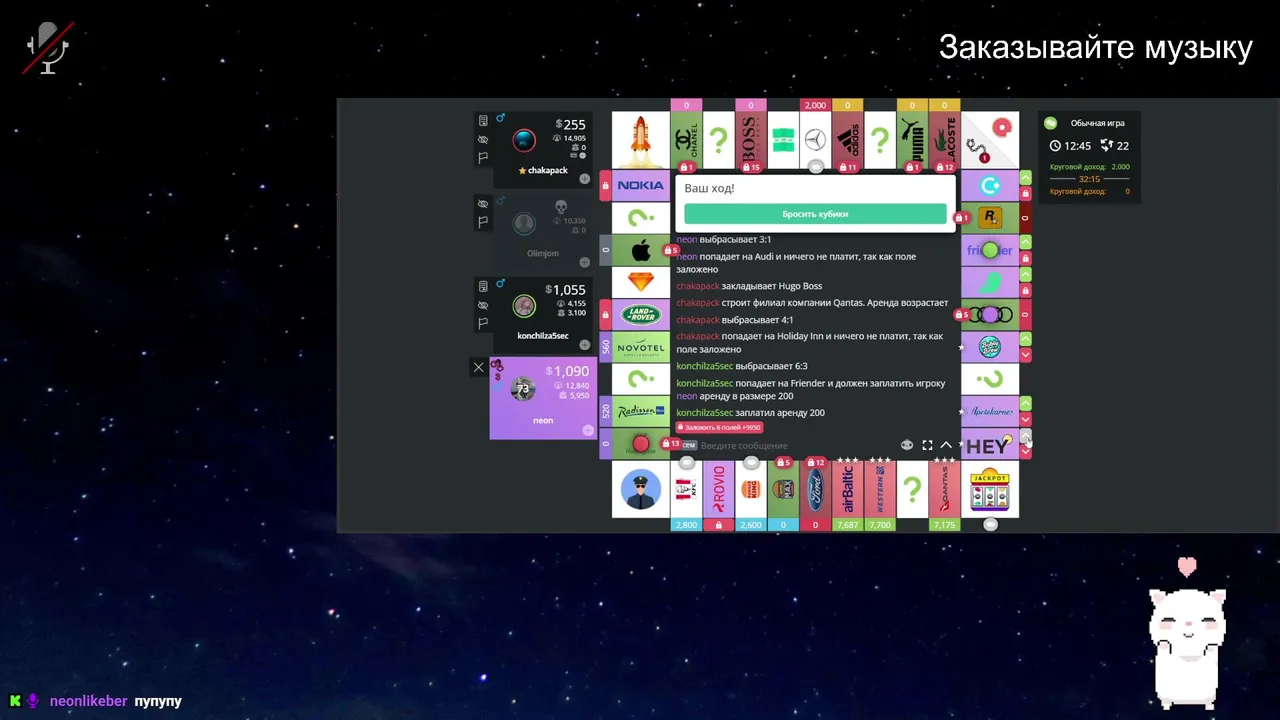This screenshot has width=1280, height=720.
Task: Select the Lacoste property field
Action: tap(944, 140)
